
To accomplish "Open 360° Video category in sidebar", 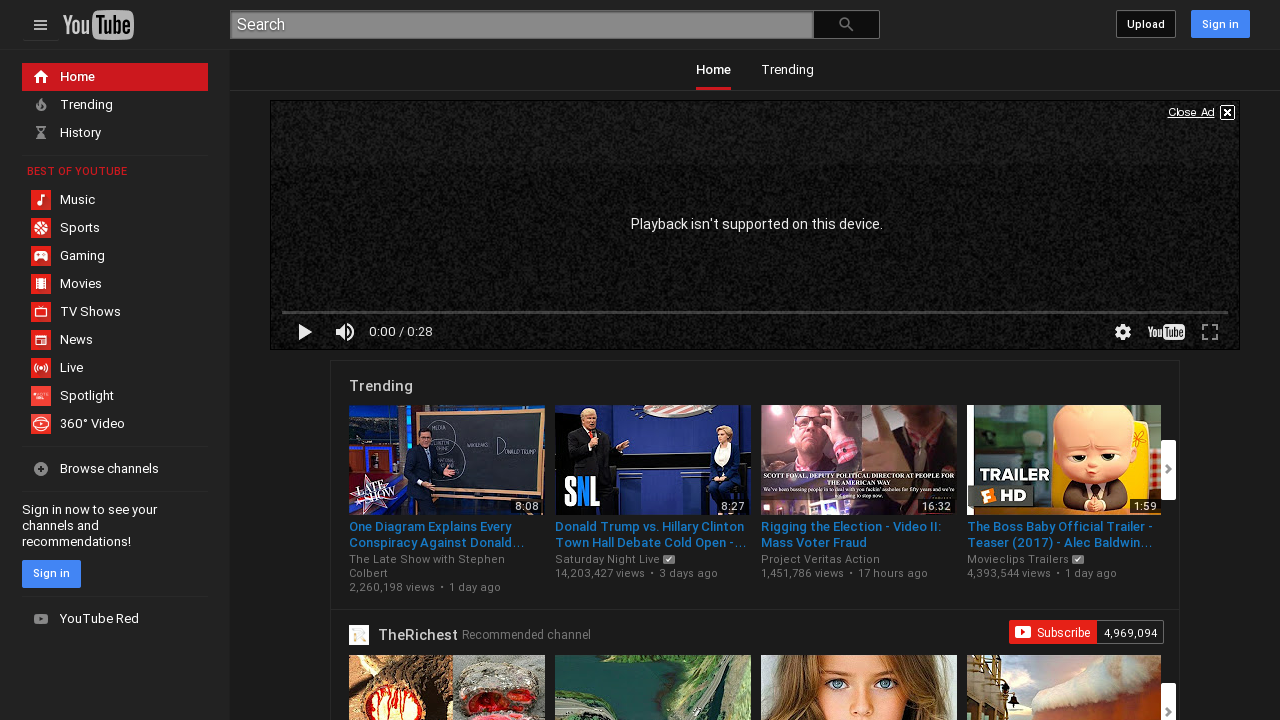I will (115, 424).
